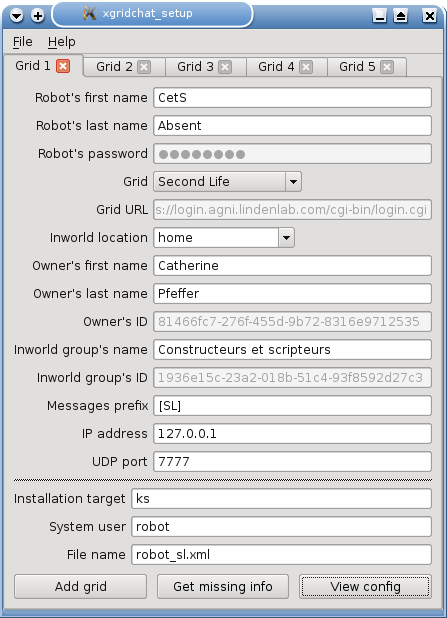447x618 pixels.
Task: Click the "Messages prefix" label
Action: [x=97, y=406]
